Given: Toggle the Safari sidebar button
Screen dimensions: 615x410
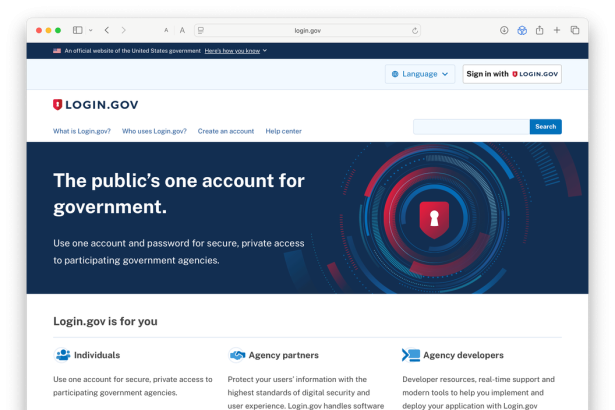Looking at the screenshot, I should [x=78, y=30].
